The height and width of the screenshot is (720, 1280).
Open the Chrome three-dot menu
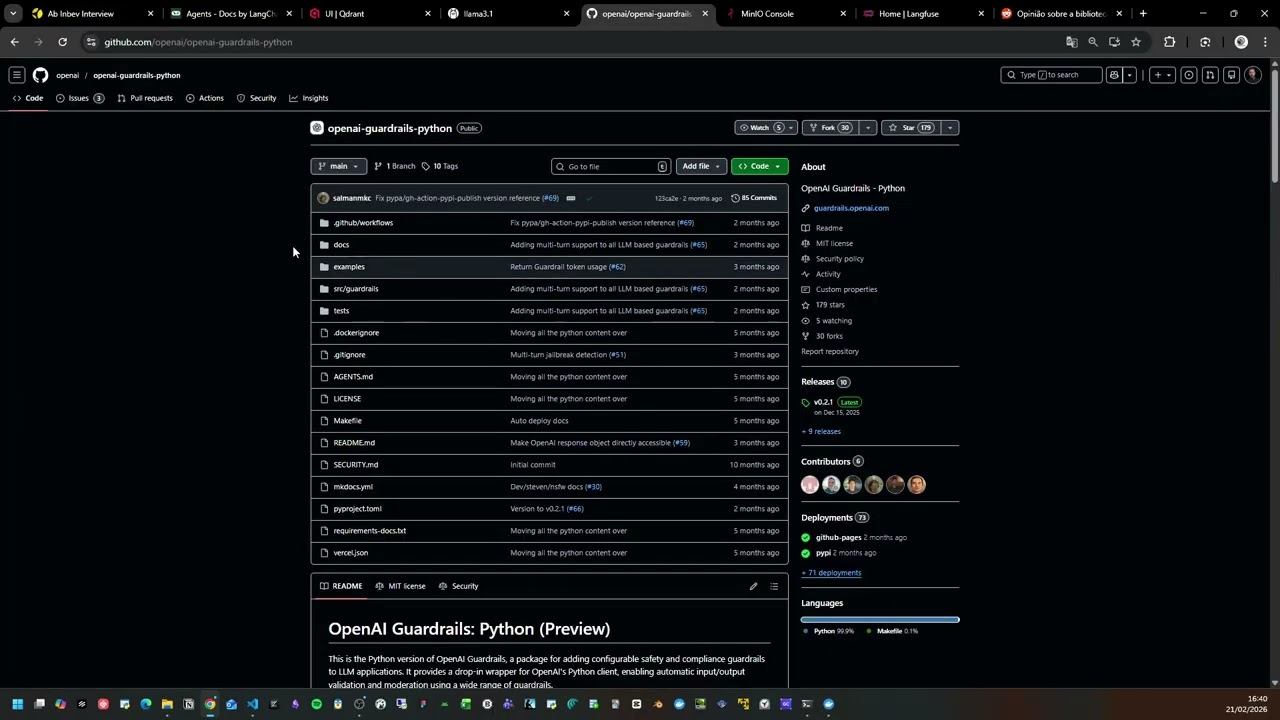click(1265, 42)
